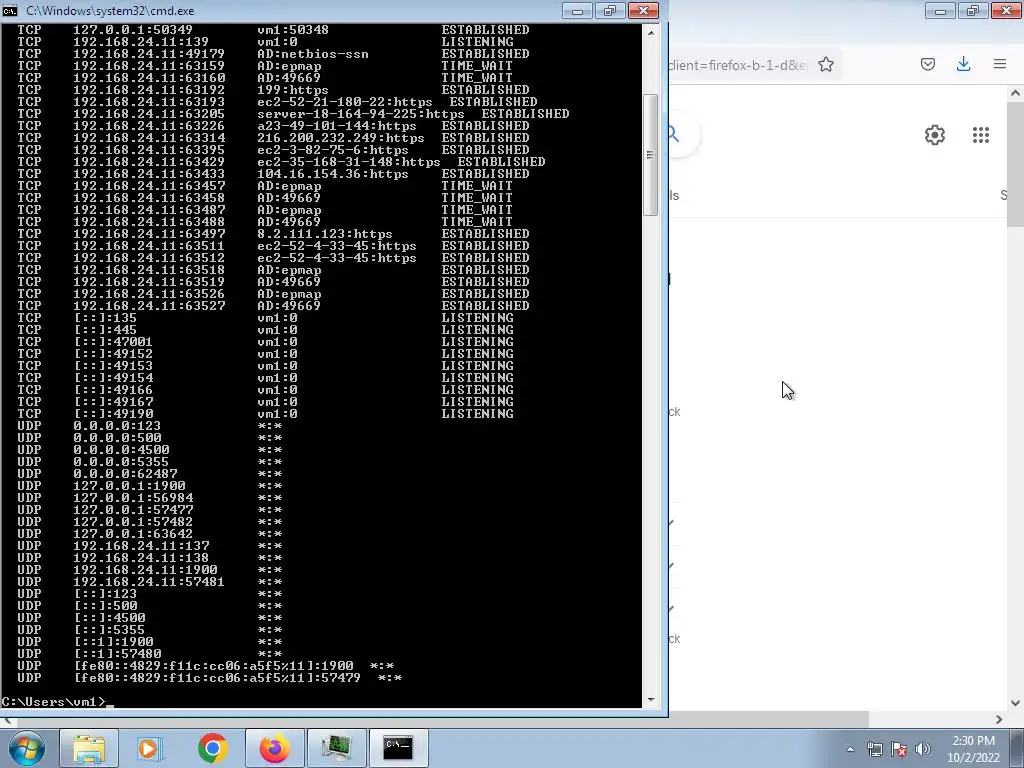Show hidden system tray icons
The width and height of the screenshot is (1024, 768).
[850, 749]
